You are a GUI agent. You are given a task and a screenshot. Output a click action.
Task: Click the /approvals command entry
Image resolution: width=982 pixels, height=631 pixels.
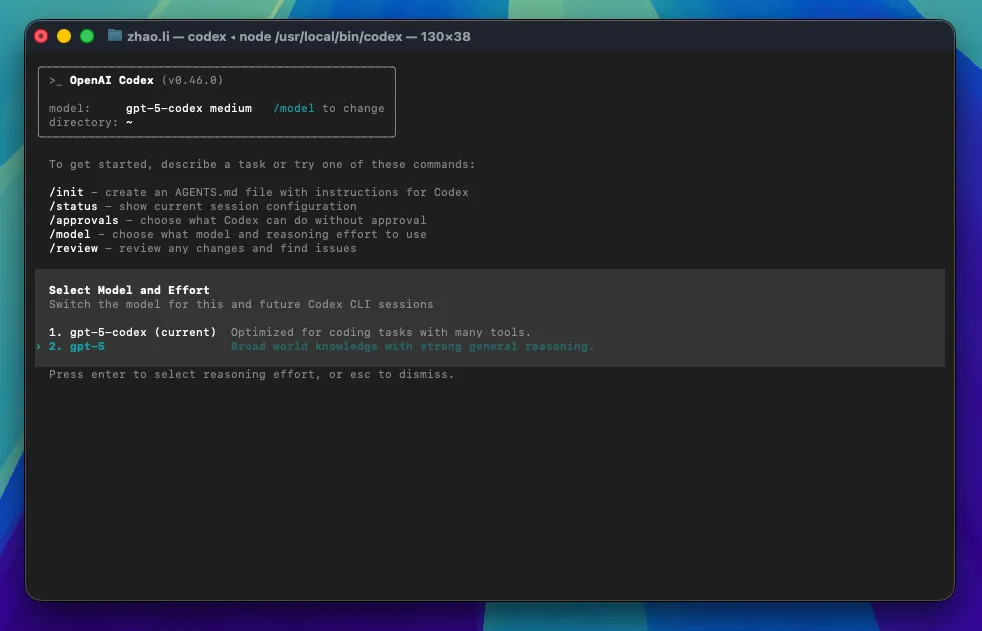pyautogui.click(x=83, y=220)
